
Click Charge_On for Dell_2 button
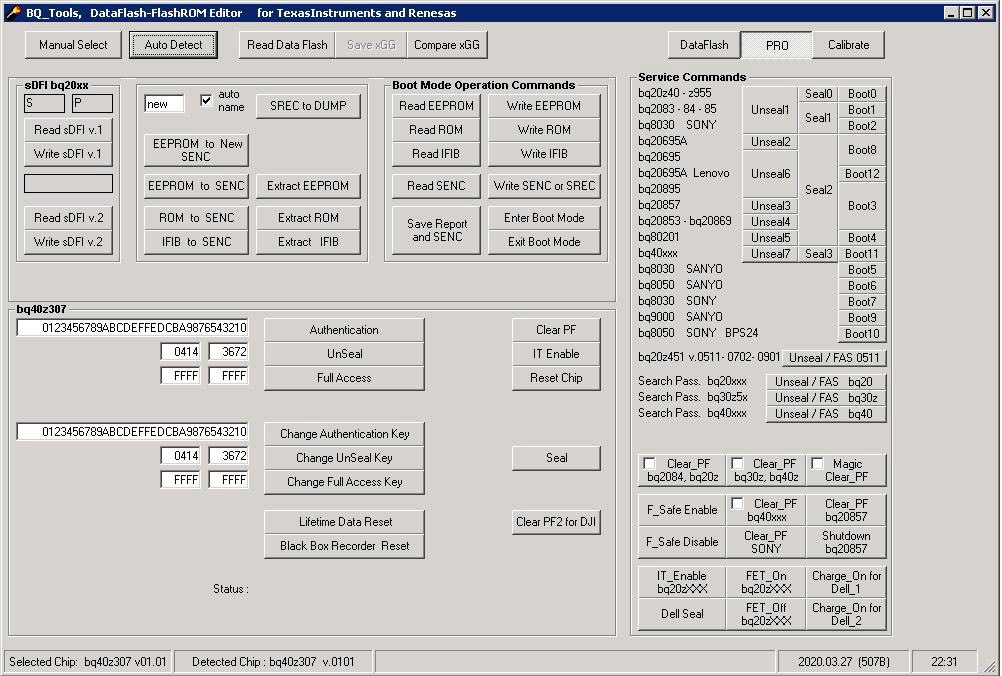pos(846,614)
